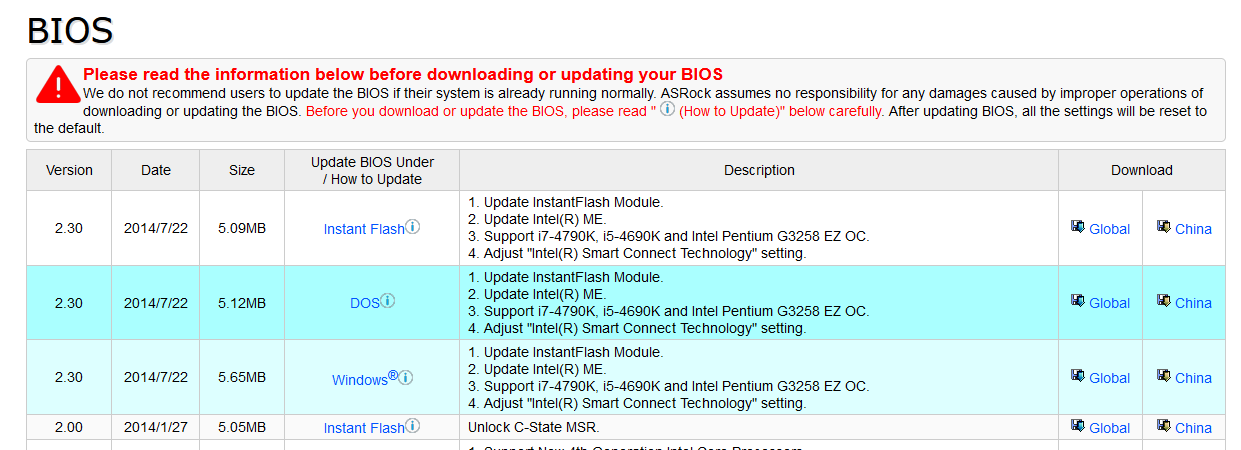
Task: Download Global file for BIOS version 2.00
Action: pos(1109,428)
